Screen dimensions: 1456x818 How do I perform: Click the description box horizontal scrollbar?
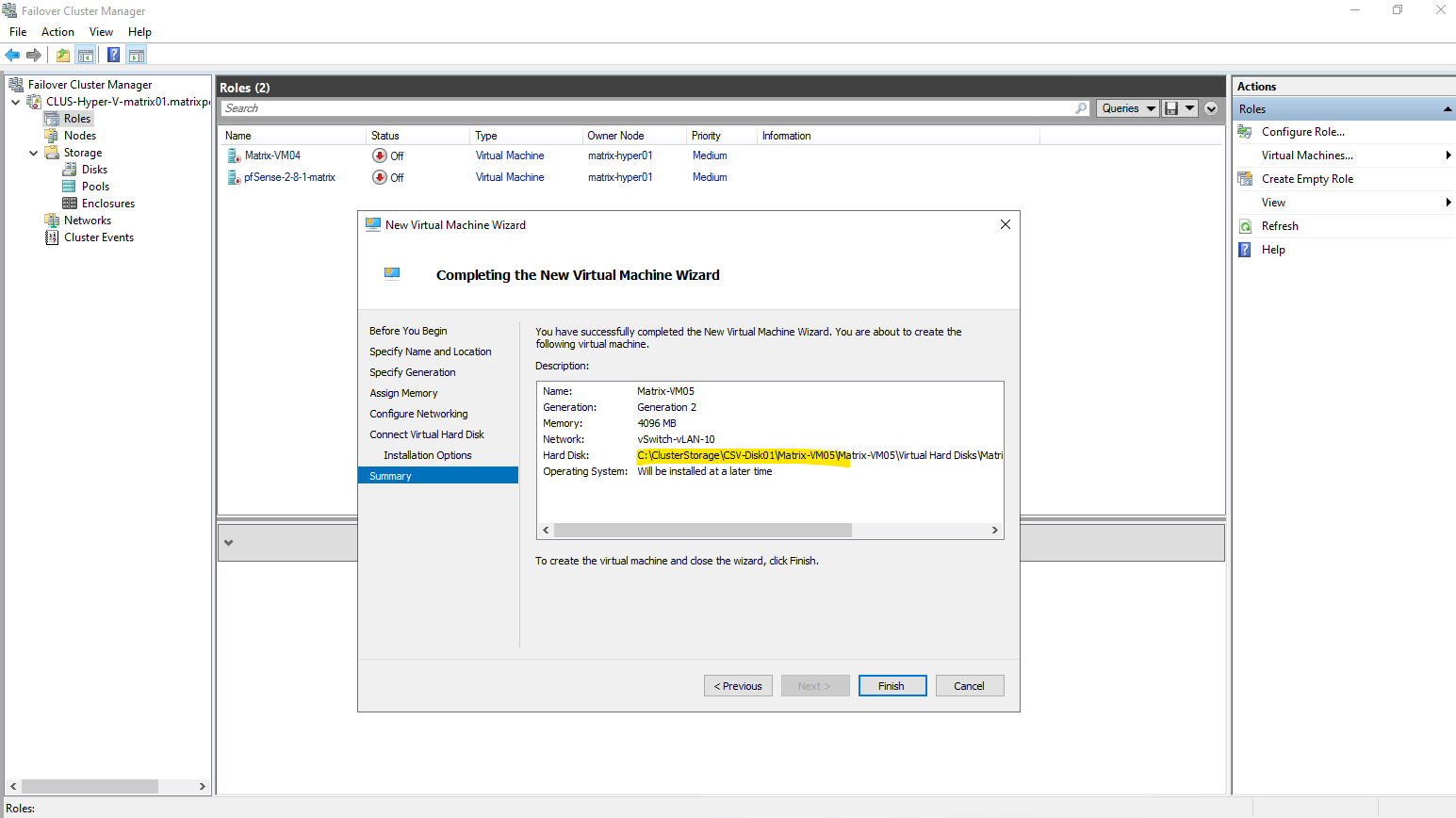(702, 531)
